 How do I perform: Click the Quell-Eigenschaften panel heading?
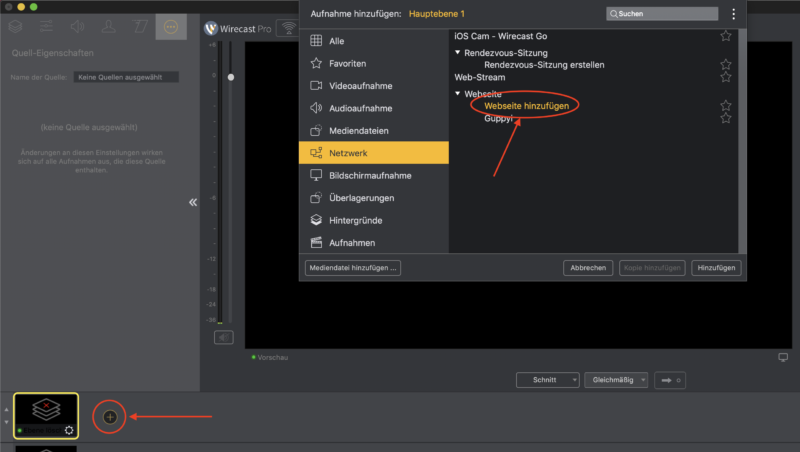(x=53, y=53)
